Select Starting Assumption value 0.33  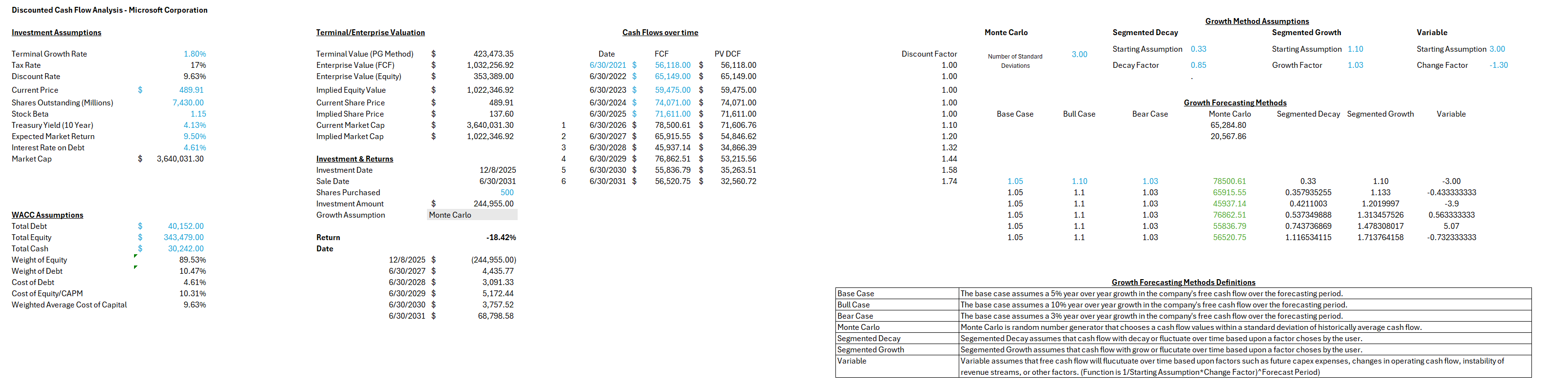(x=1199, y=49)
